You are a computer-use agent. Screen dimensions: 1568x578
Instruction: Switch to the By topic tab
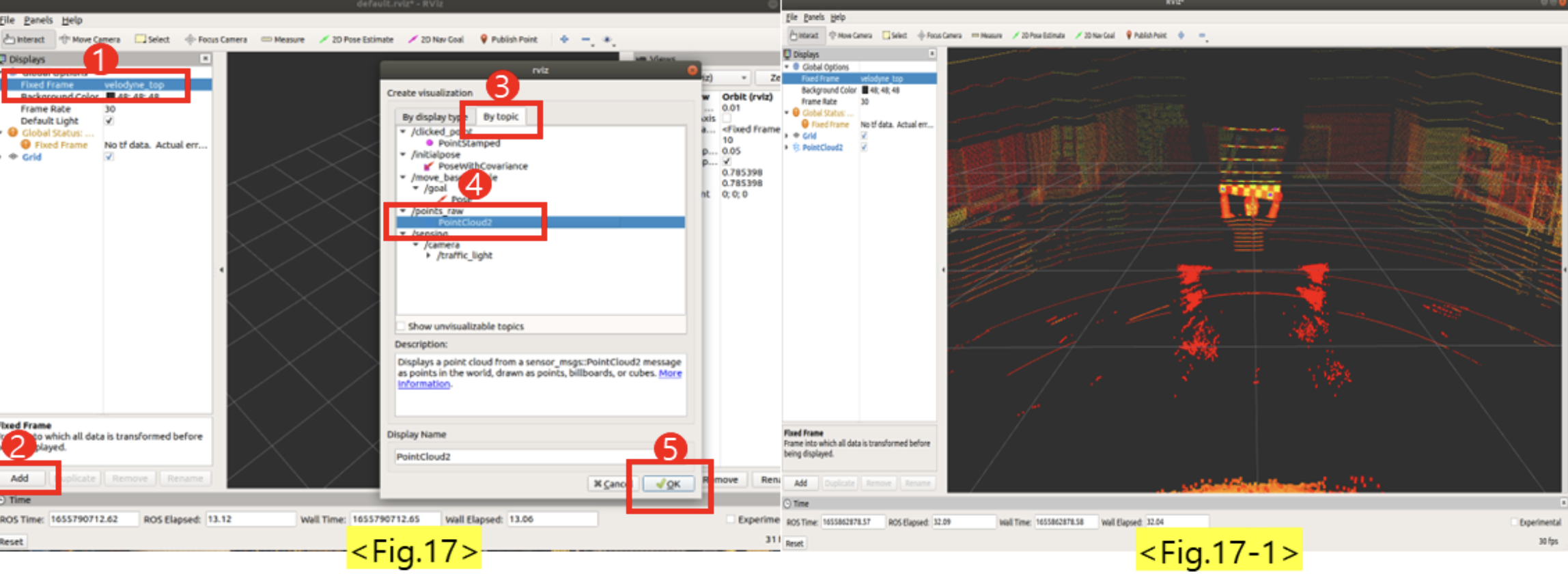501,117
